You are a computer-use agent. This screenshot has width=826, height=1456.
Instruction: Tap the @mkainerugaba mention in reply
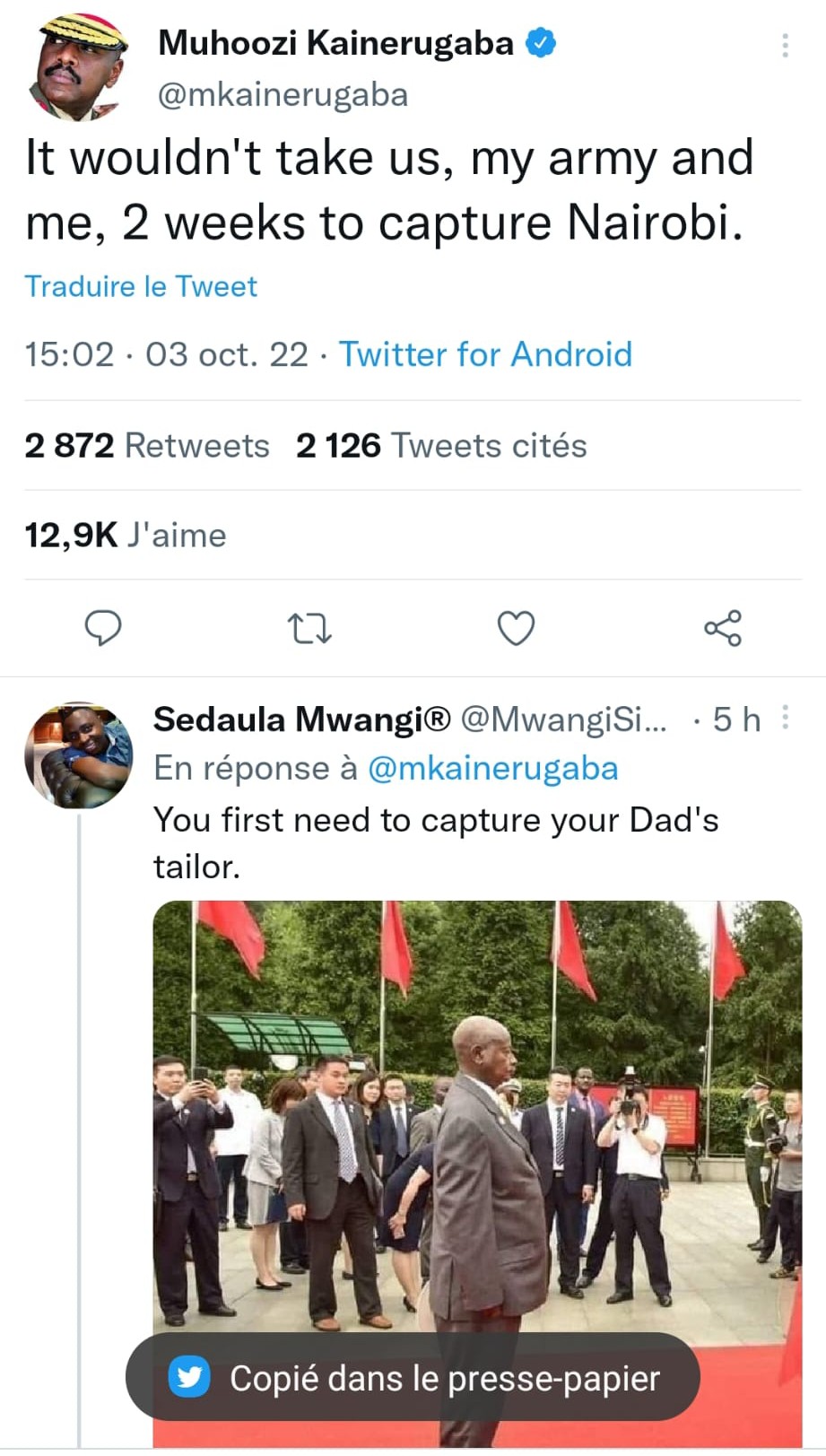[493, 769]
